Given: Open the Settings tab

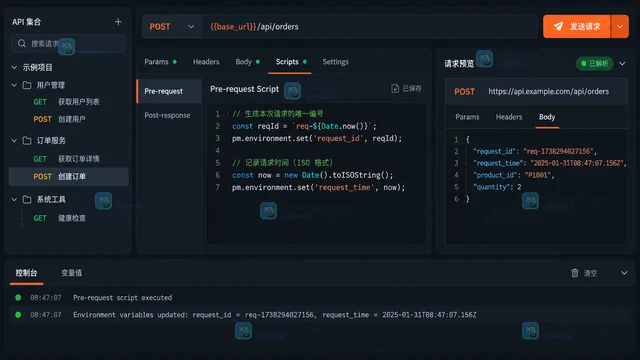Looking at the screenshot, I should point(336,62).
